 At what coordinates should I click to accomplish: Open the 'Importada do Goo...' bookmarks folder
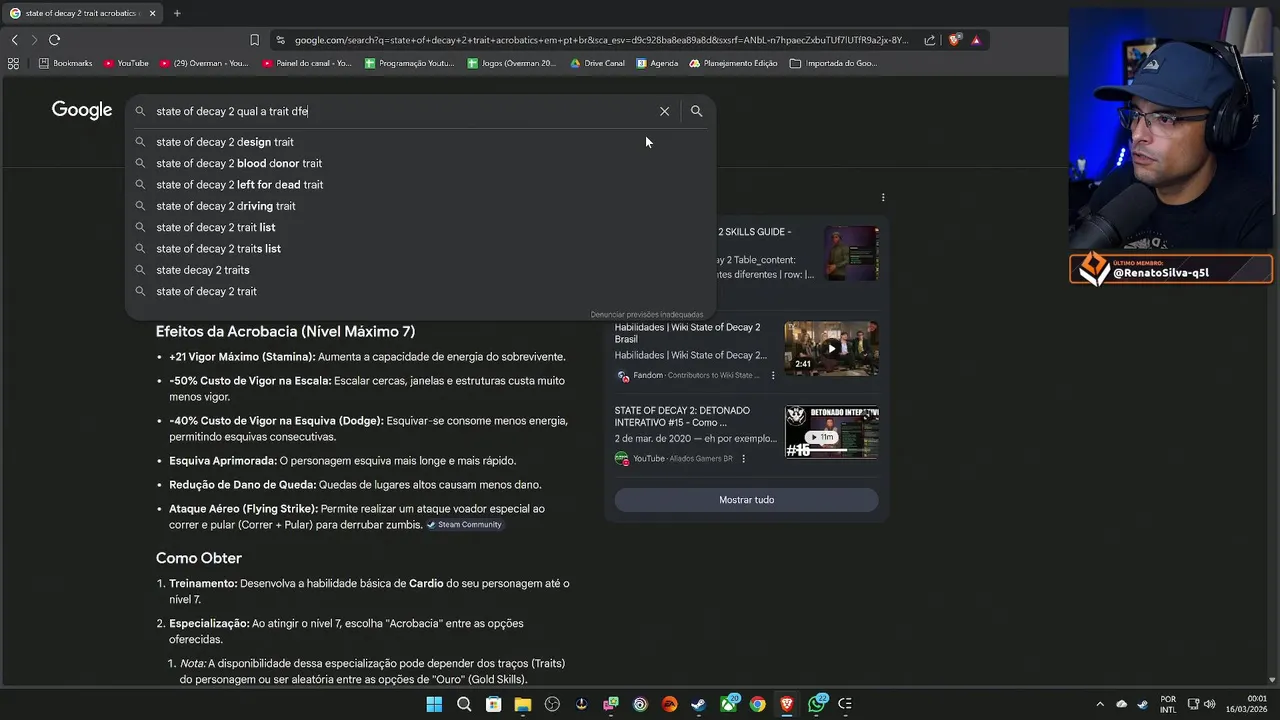pos(833,63)
